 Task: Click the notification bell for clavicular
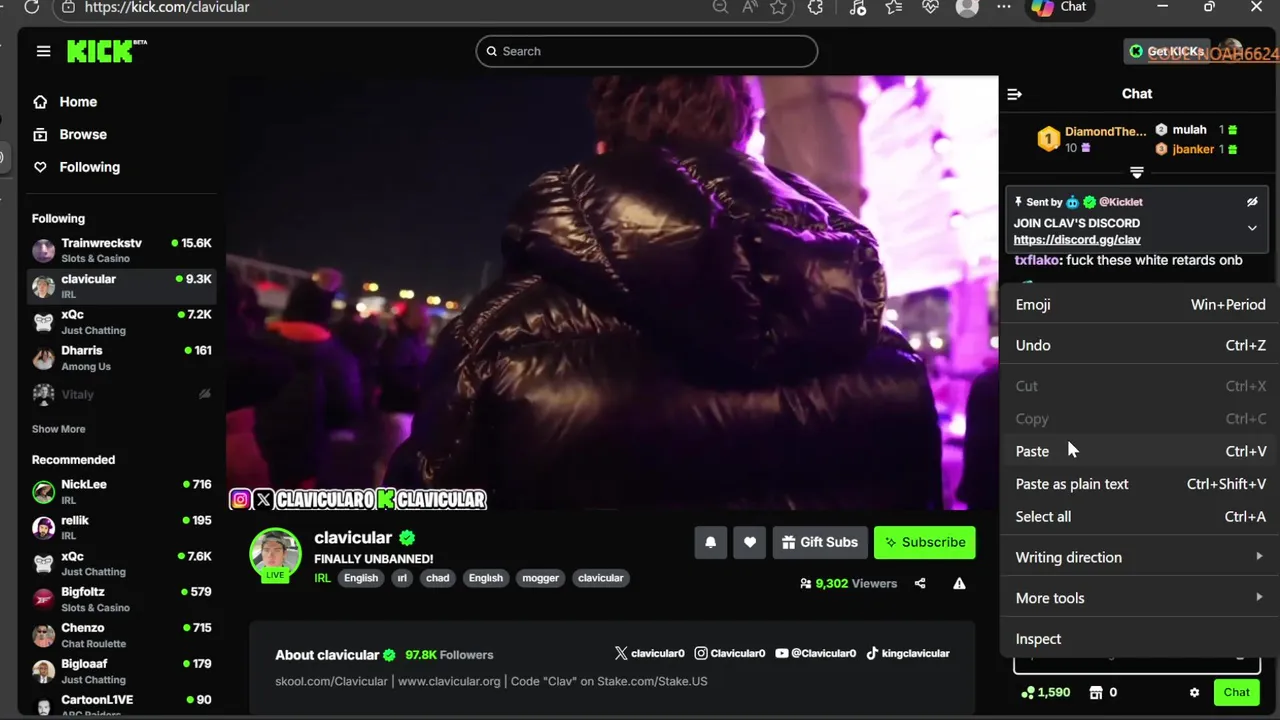point(710,542)
